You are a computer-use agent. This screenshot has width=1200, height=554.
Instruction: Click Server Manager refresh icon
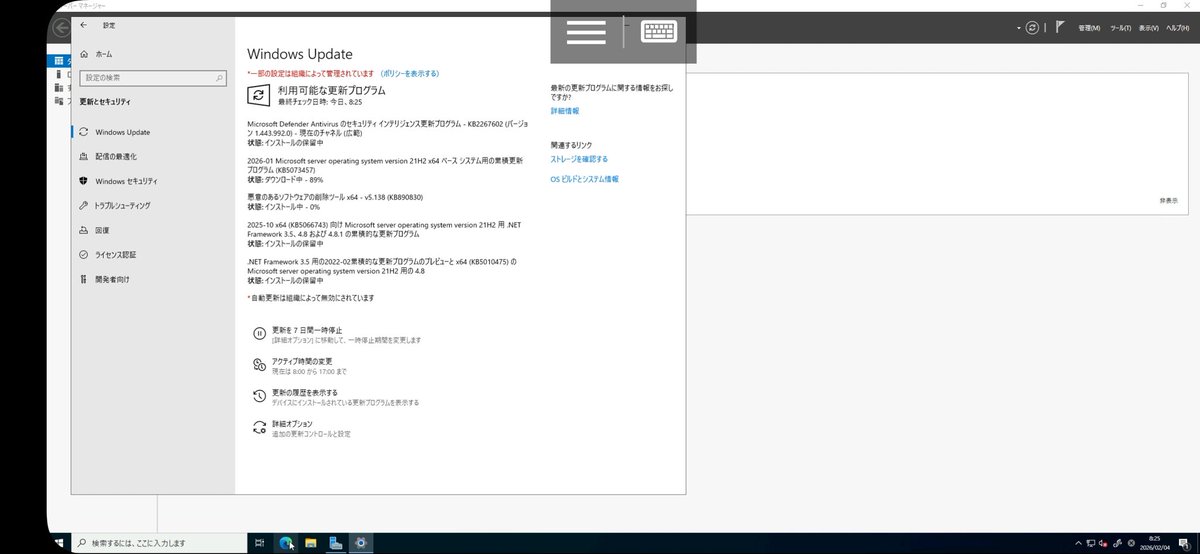tap(1033, 28)
